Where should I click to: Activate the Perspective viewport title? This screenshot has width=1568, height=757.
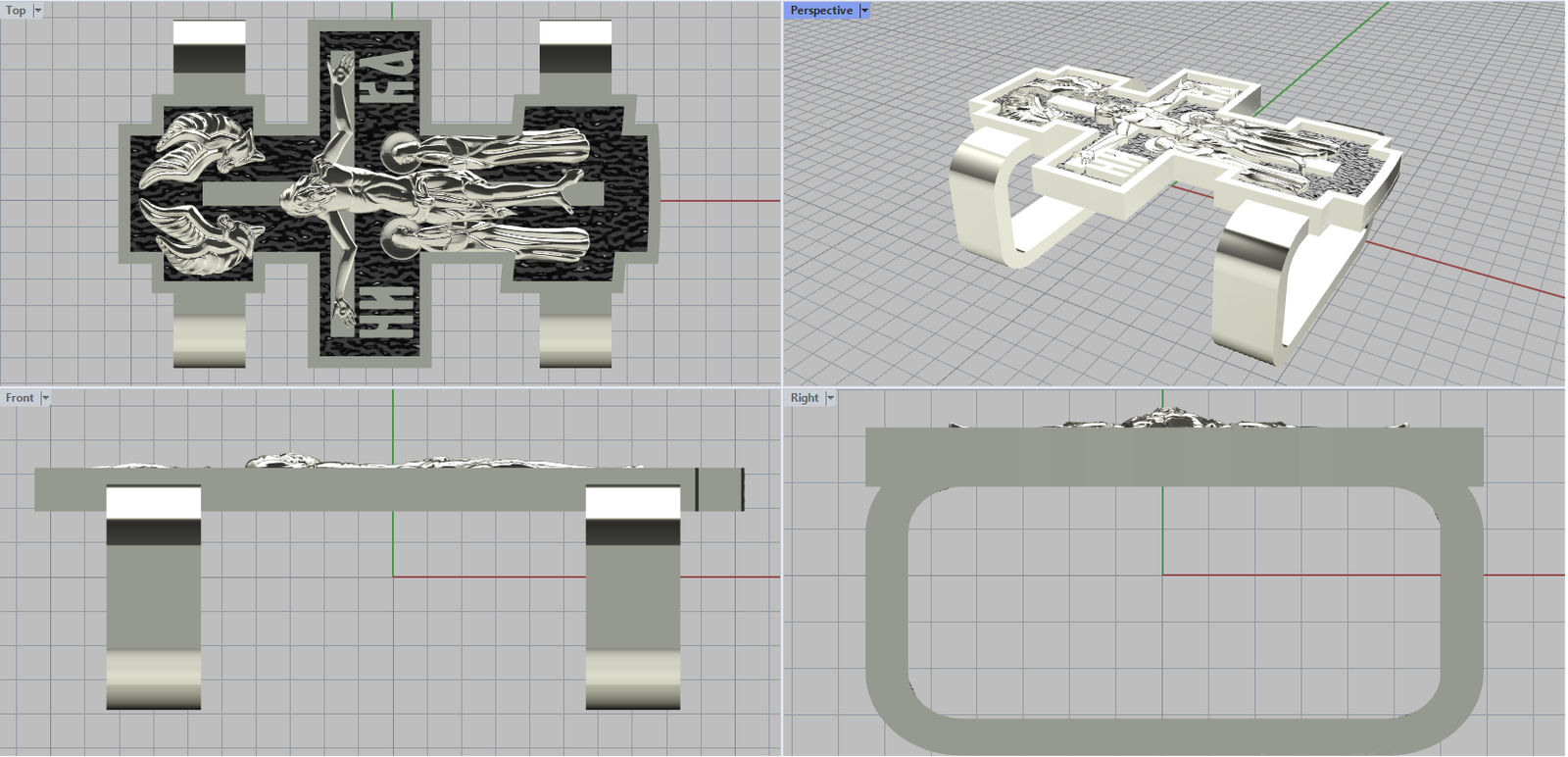[x=820, y=11]
